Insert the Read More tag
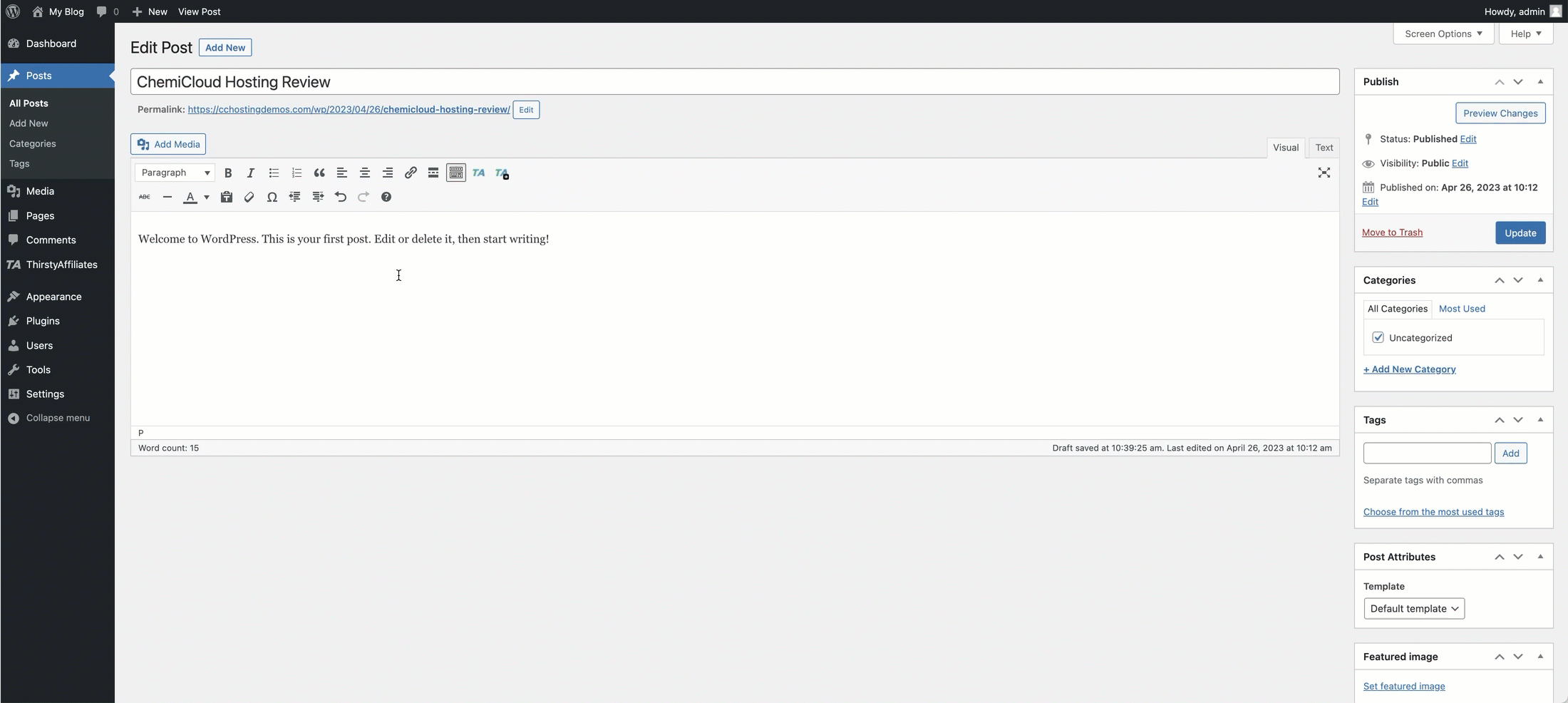 pyautogui.click(x=433, y=173)
